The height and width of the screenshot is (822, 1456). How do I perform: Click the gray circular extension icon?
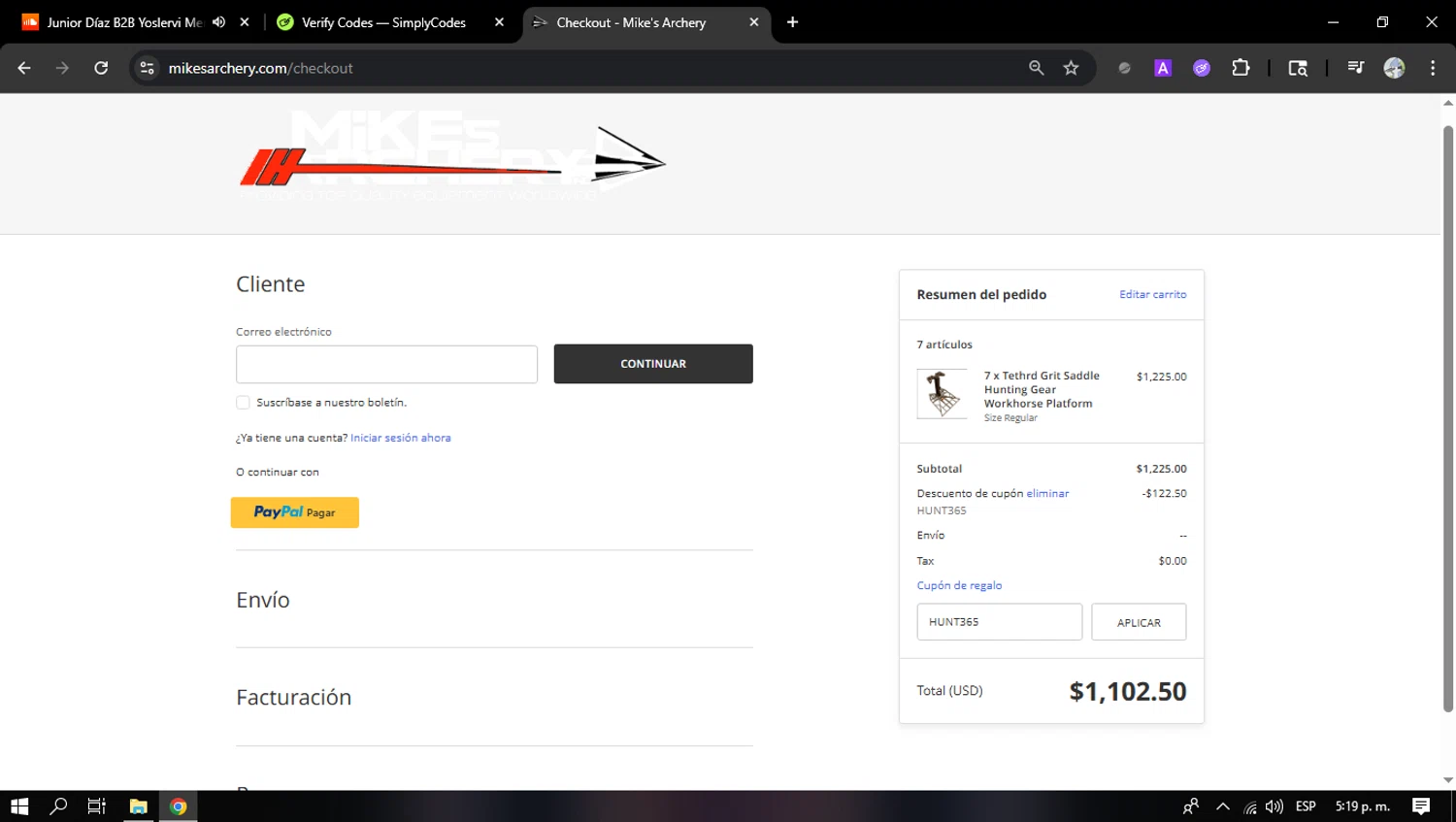tap(1124, 68)
